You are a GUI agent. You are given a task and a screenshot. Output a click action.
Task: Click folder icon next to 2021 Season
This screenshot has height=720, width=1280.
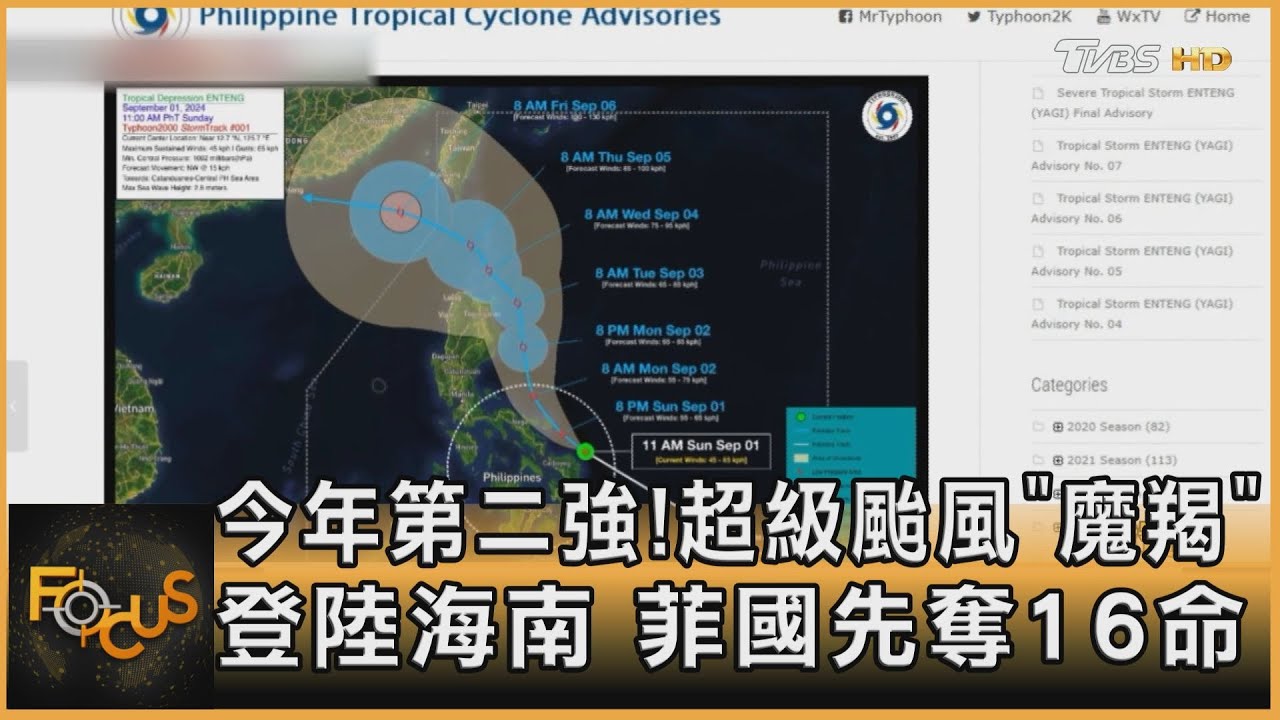click(1038, 460)
